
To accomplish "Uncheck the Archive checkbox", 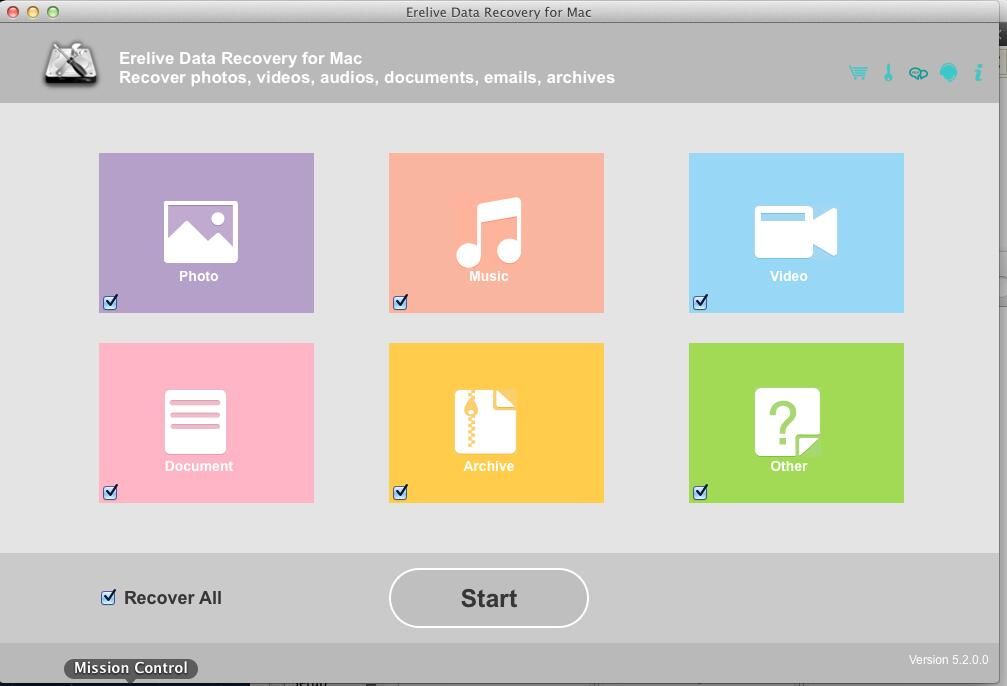I will (401, 492).
